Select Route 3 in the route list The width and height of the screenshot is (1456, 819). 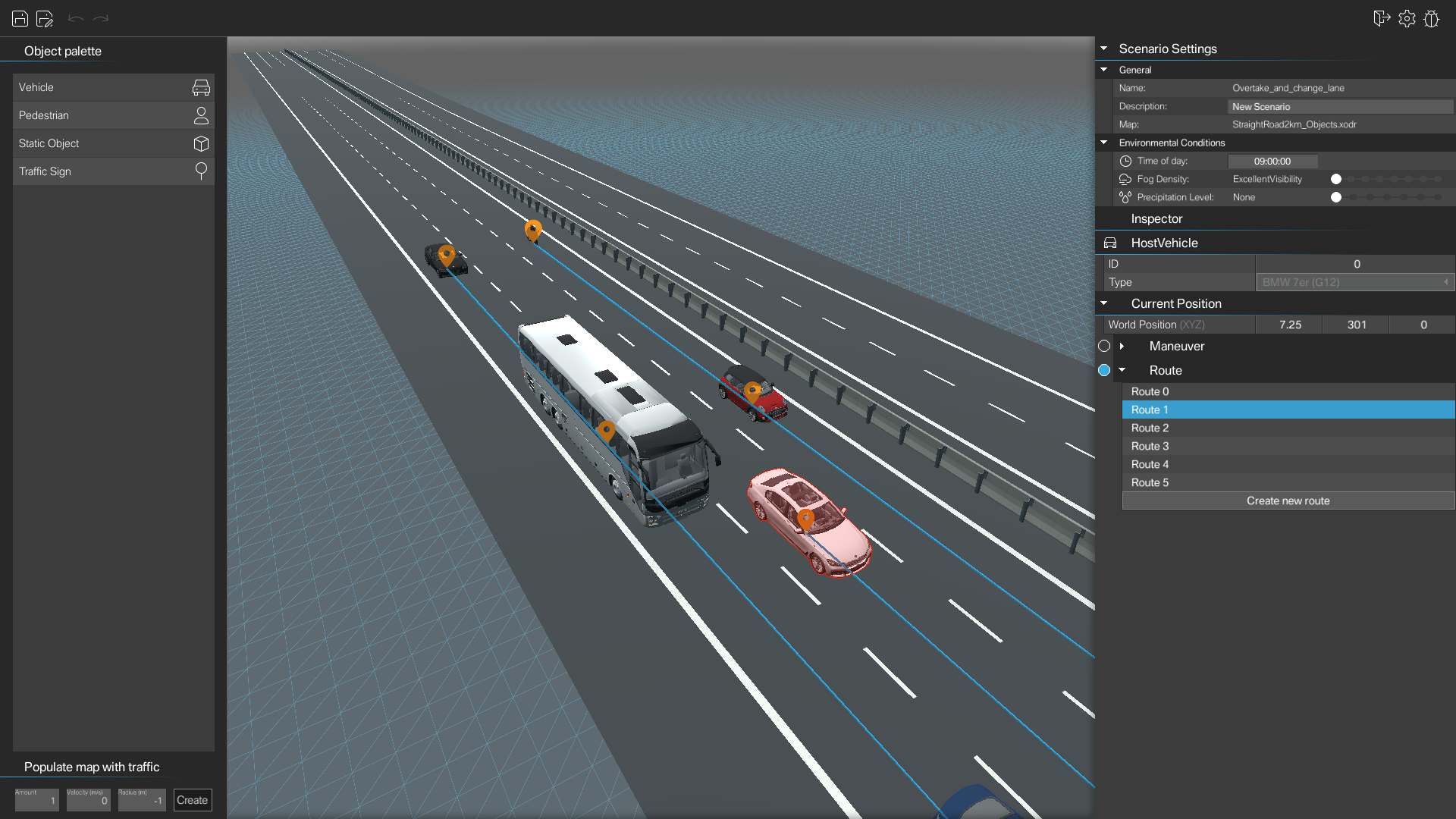[1288, 446]
